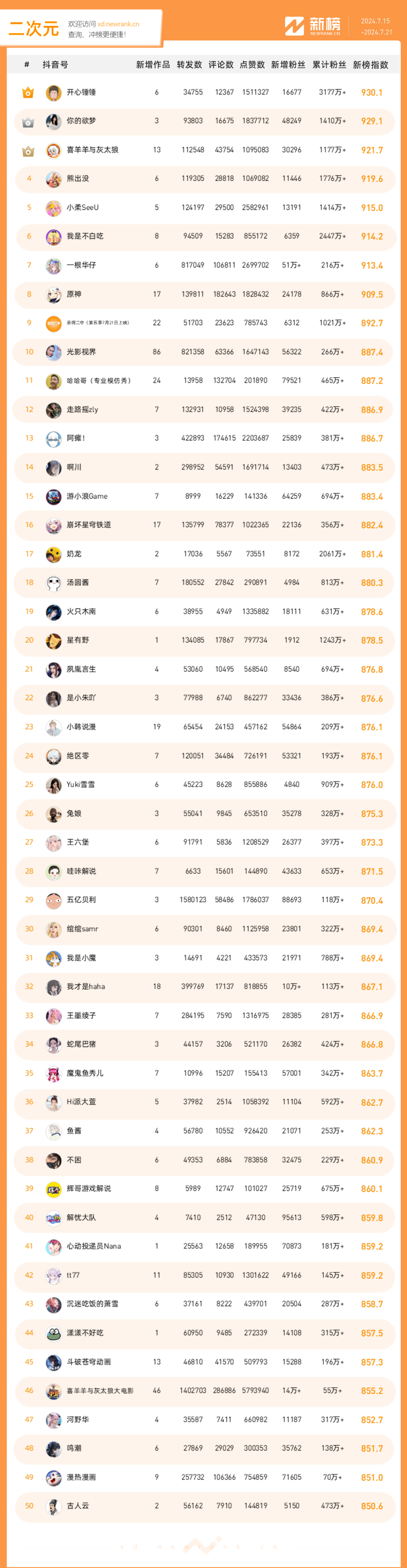Click the silver crown rank-two icon
Screen dimensions: 407x1568
28,122
